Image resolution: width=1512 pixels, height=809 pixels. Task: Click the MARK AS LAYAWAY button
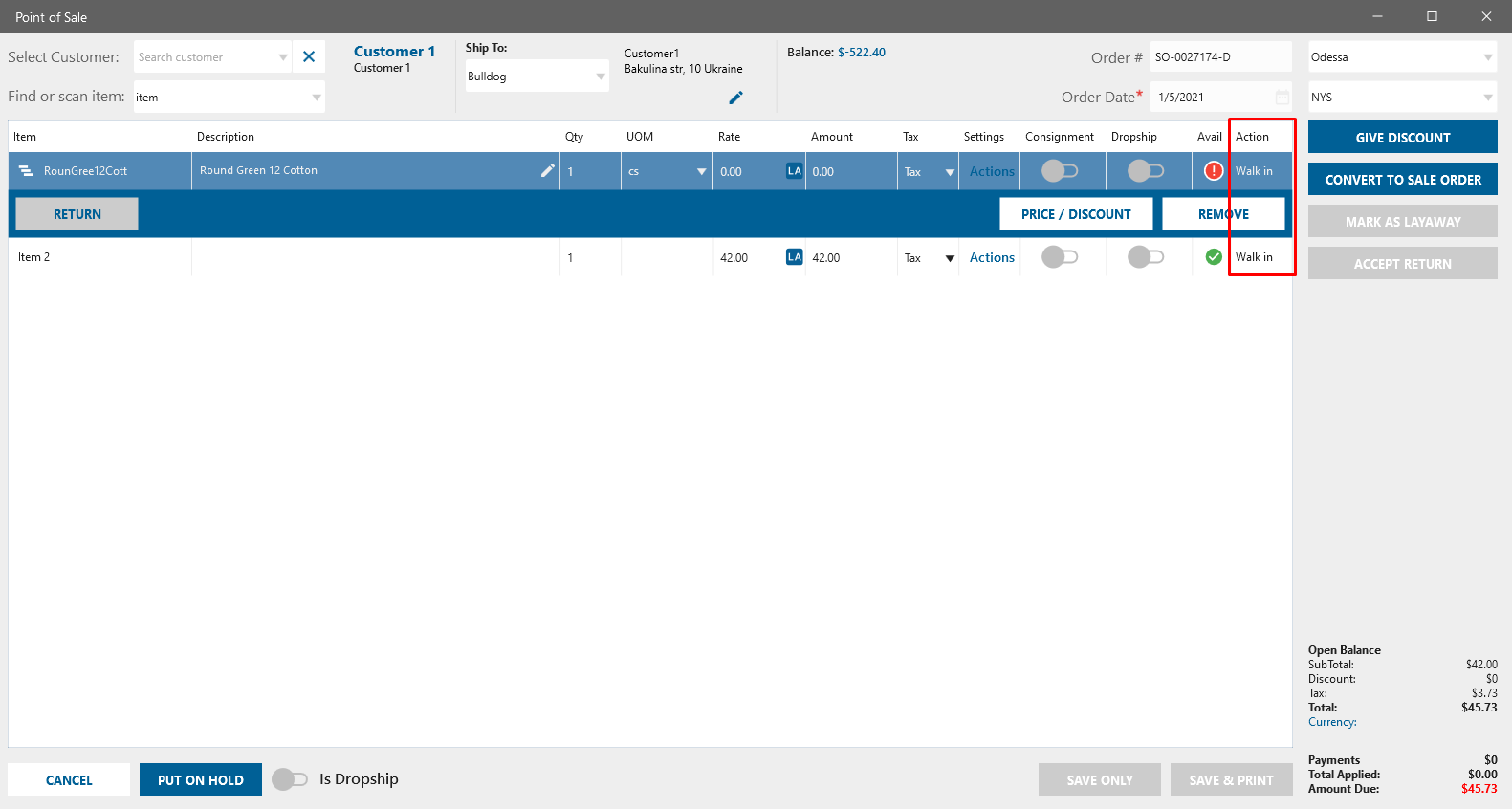[x=1403, y=222]
